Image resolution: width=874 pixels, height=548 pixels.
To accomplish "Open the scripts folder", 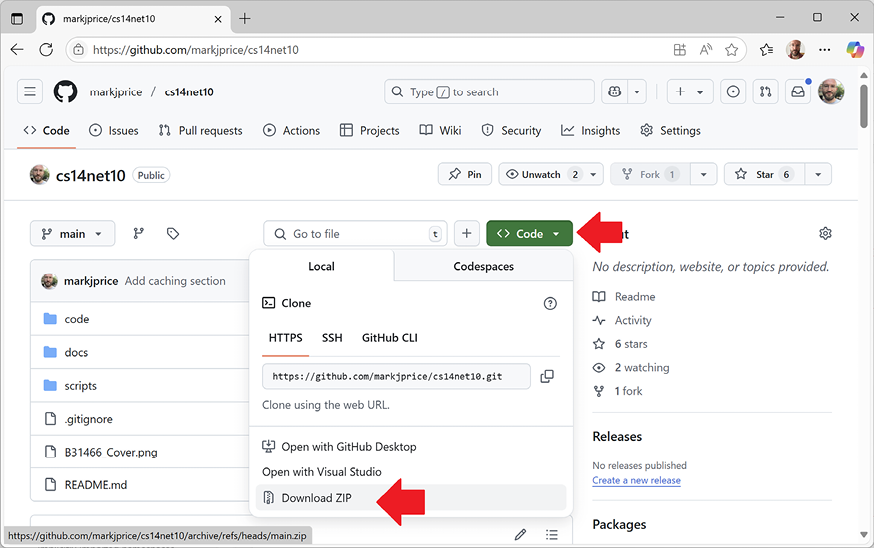I will (x=80, y=386).
